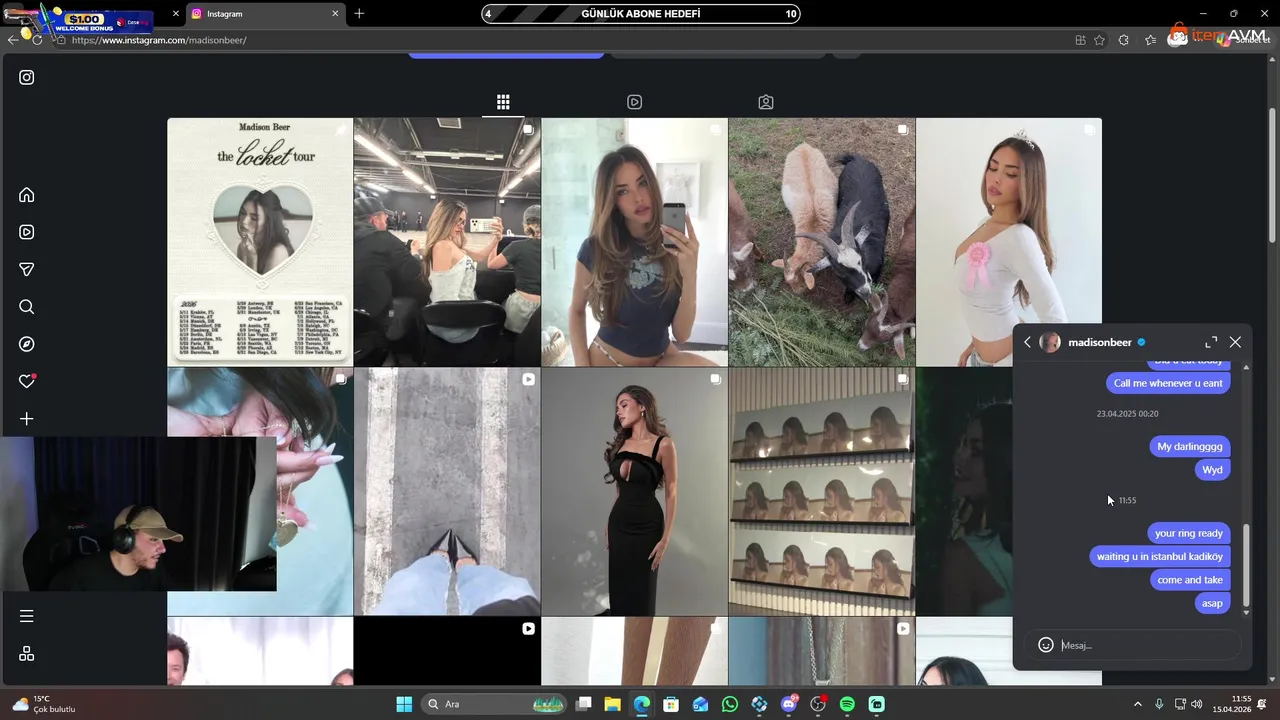Click the browser back arrow
The height and width of the screenshot is (720, 1280).
[x=13, y=40]
